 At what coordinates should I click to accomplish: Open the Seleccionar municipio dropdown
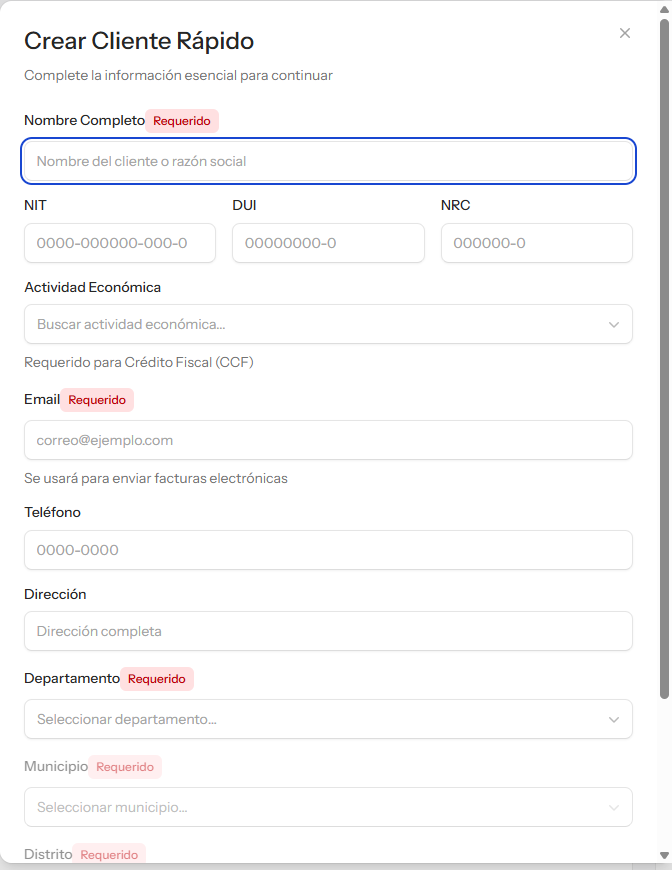[x=329, y=807]
